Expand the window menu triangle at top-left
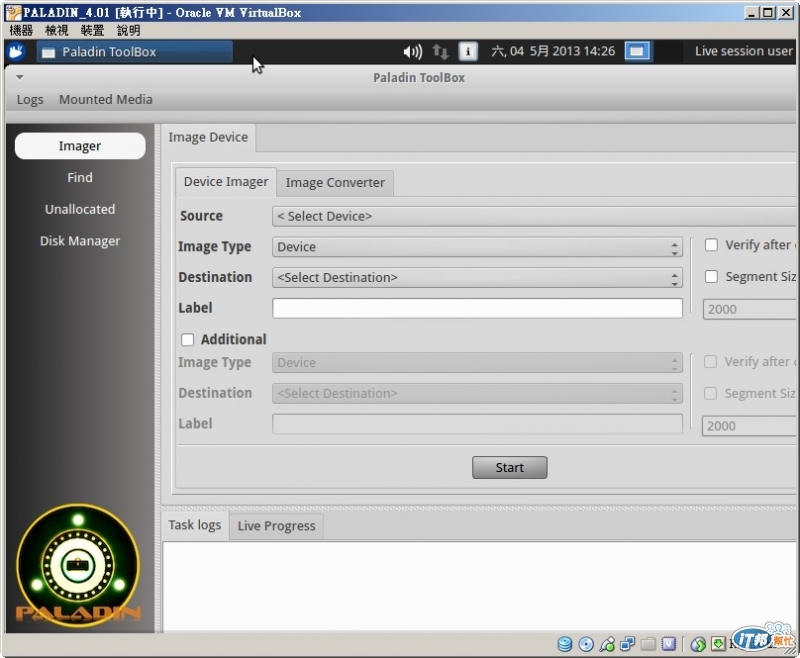 pyautogui.click(x=19, y=78)
